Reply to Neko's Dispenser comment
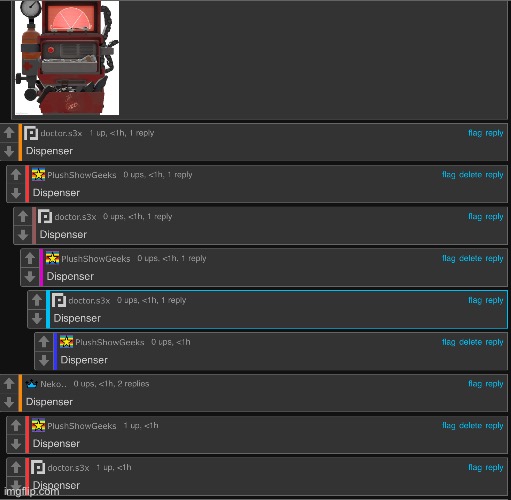Image resolution: width=511 pixels, height=500 pixels. click(x=494, y=384)
